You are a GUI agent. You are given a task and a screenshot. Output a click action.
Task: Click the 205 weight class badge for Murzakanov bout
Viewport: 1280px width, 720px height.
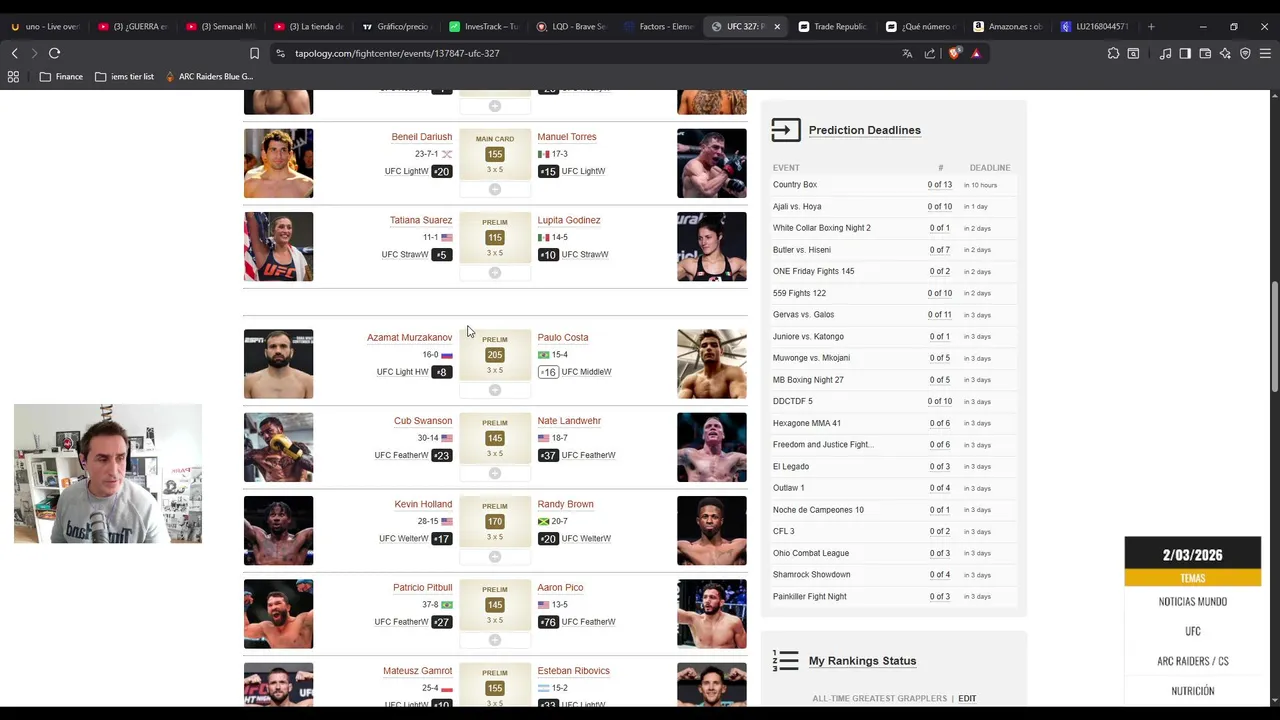pos(494,355)
